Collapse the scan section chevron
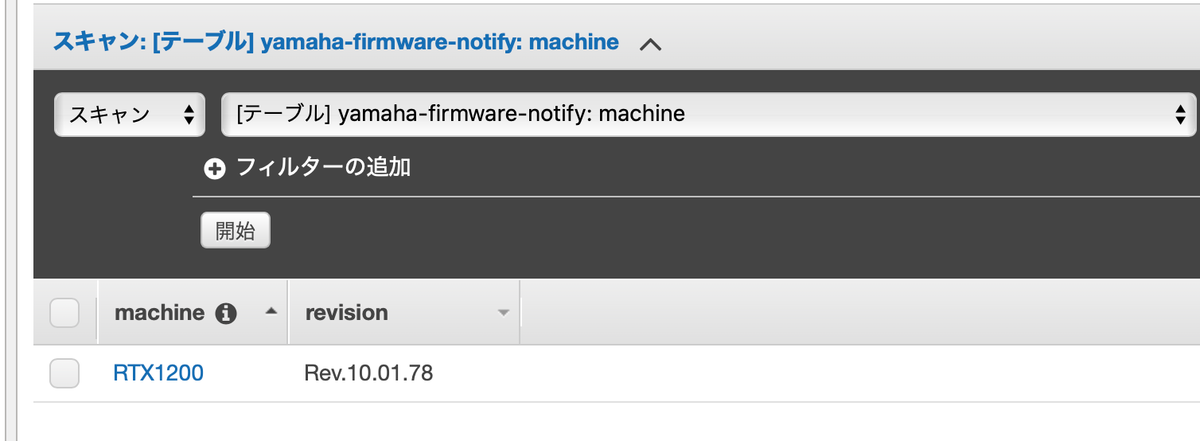The image size is (1200, 441). coord(650,44)
